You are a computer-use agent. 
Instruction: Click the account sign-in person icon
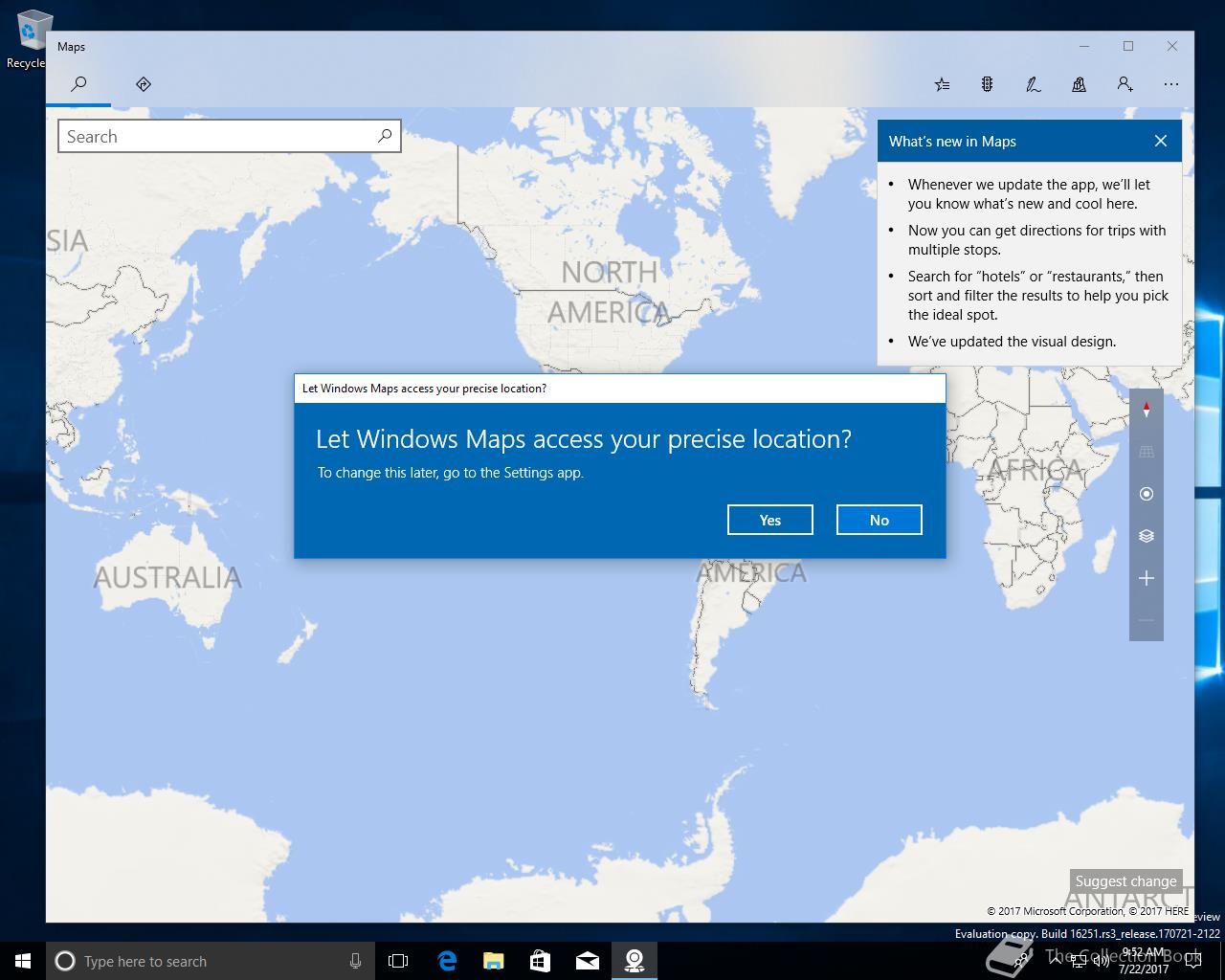[x=1125, y=84]
